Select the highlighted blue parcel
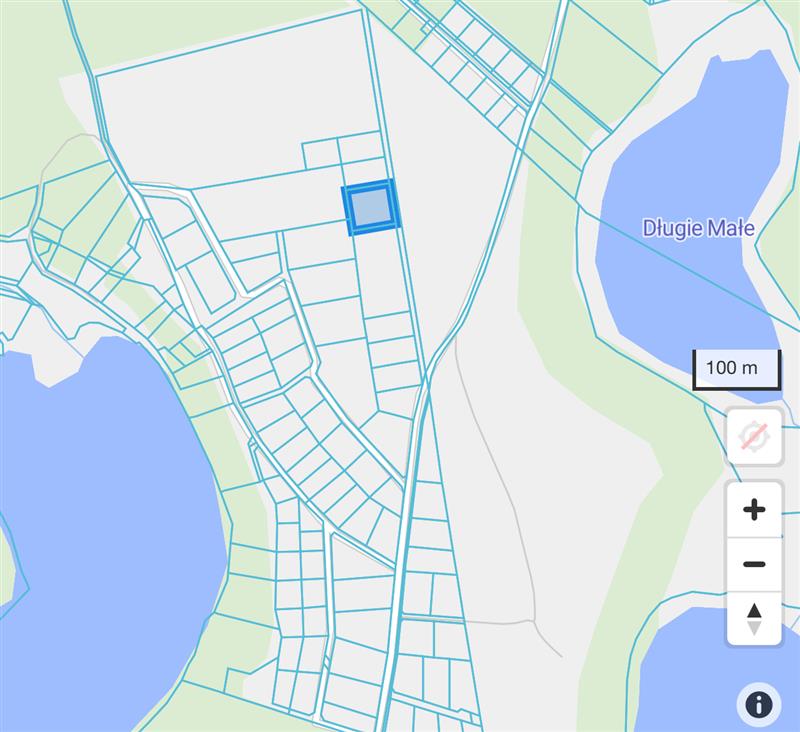800x732 pixels. [371, 208]
